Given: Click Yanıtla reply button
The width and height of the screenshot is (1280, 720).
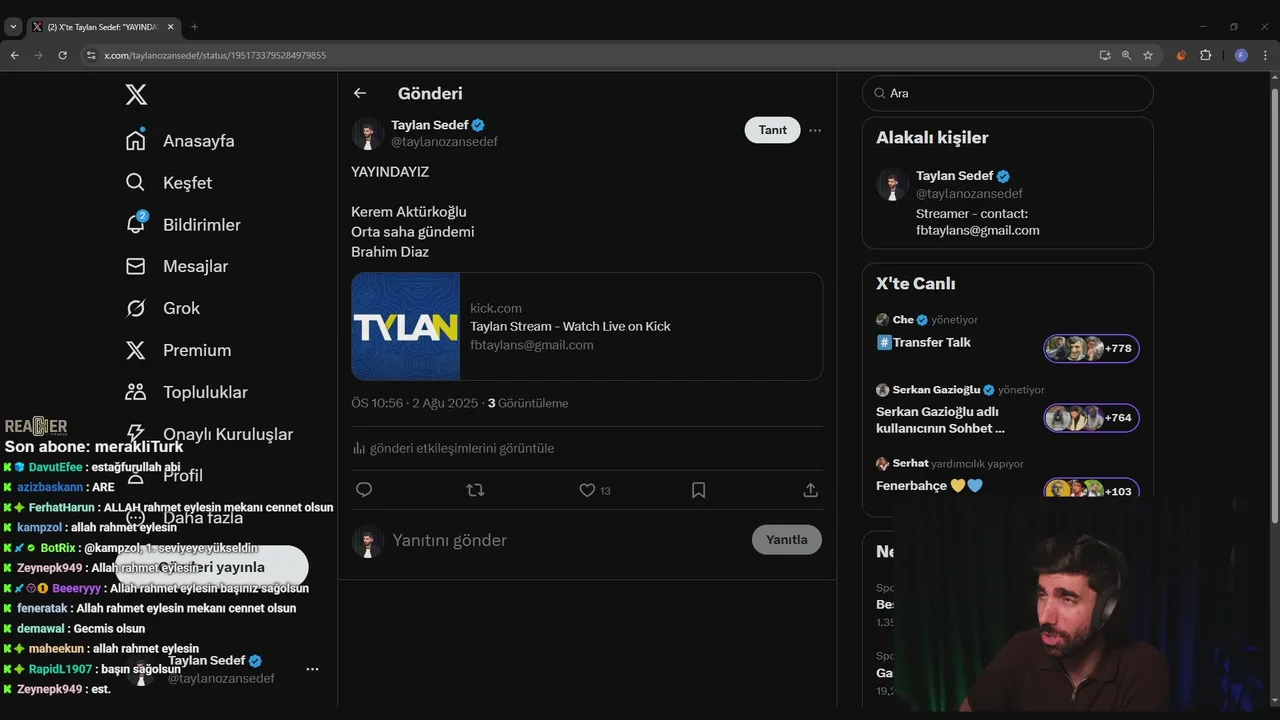Looking at the screenshot, I should tap(787, 540).
